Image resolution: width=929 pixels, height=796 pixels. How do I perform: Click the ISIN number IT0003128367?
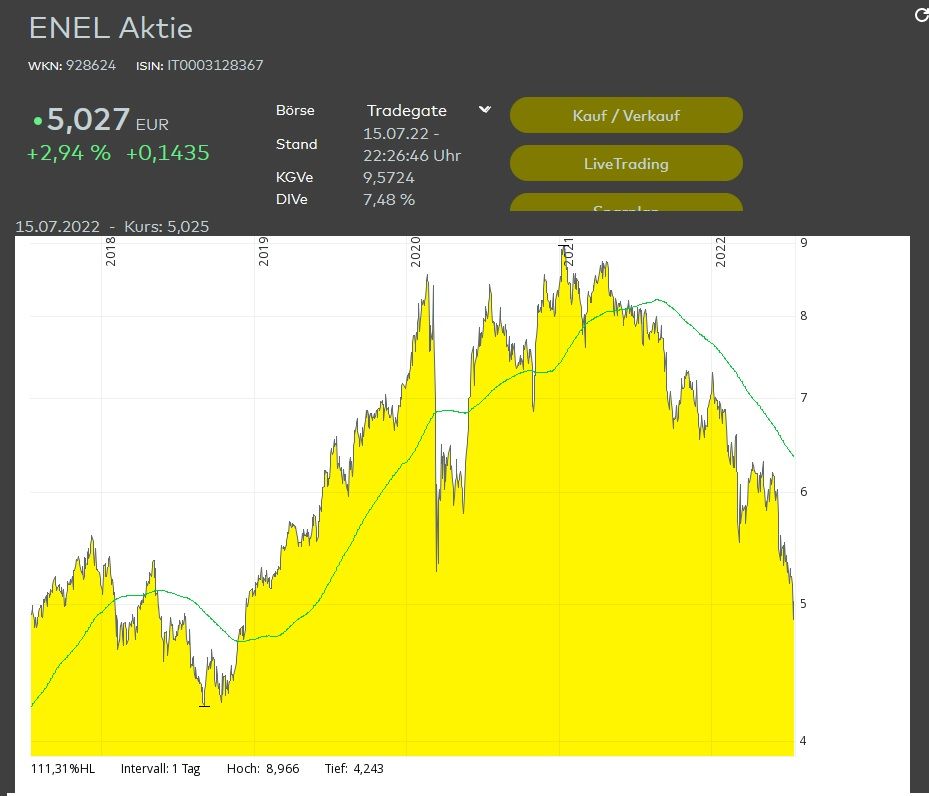pos(214,65)
